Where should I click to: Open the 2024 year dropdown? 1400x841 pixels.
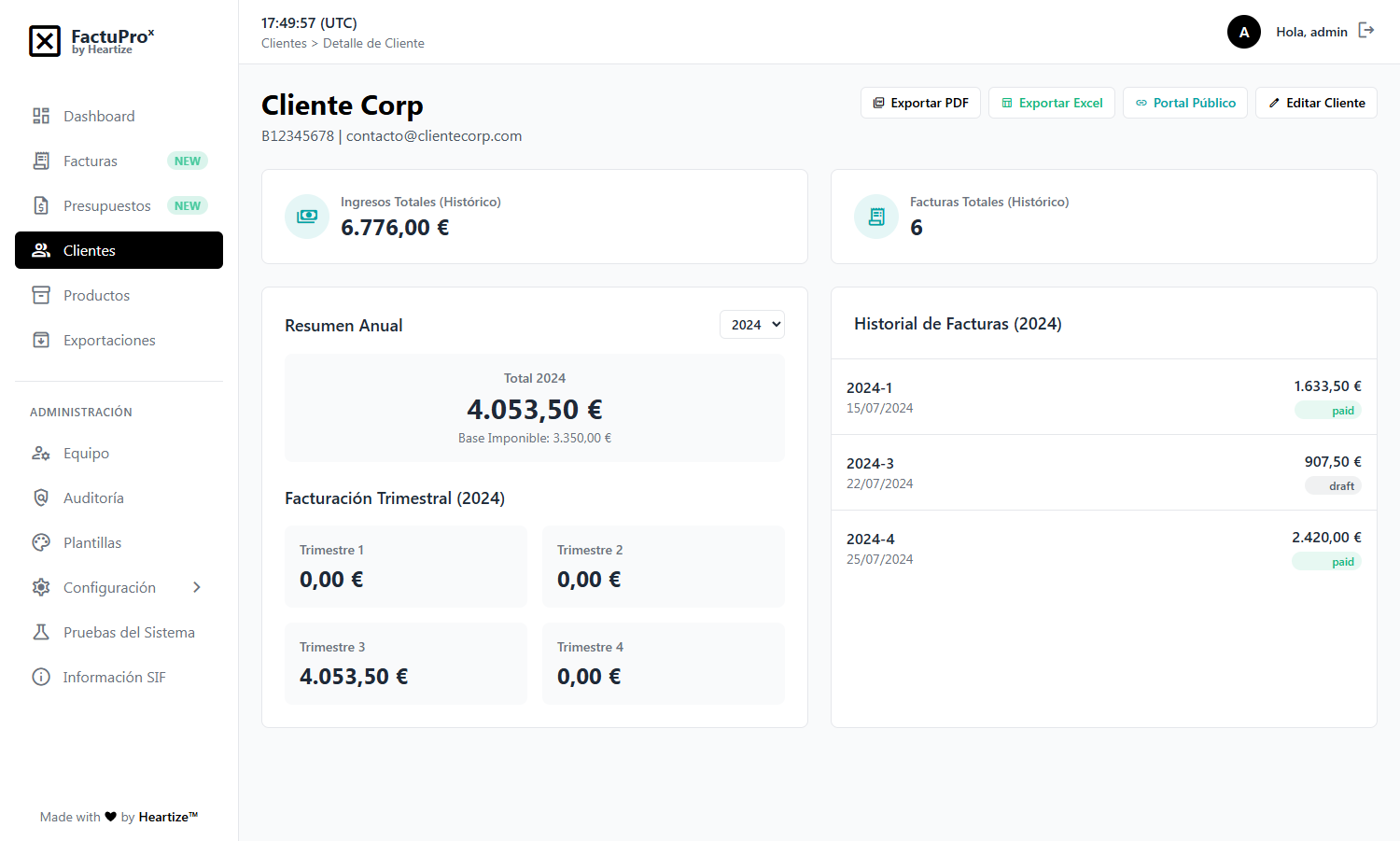point(751,325)
